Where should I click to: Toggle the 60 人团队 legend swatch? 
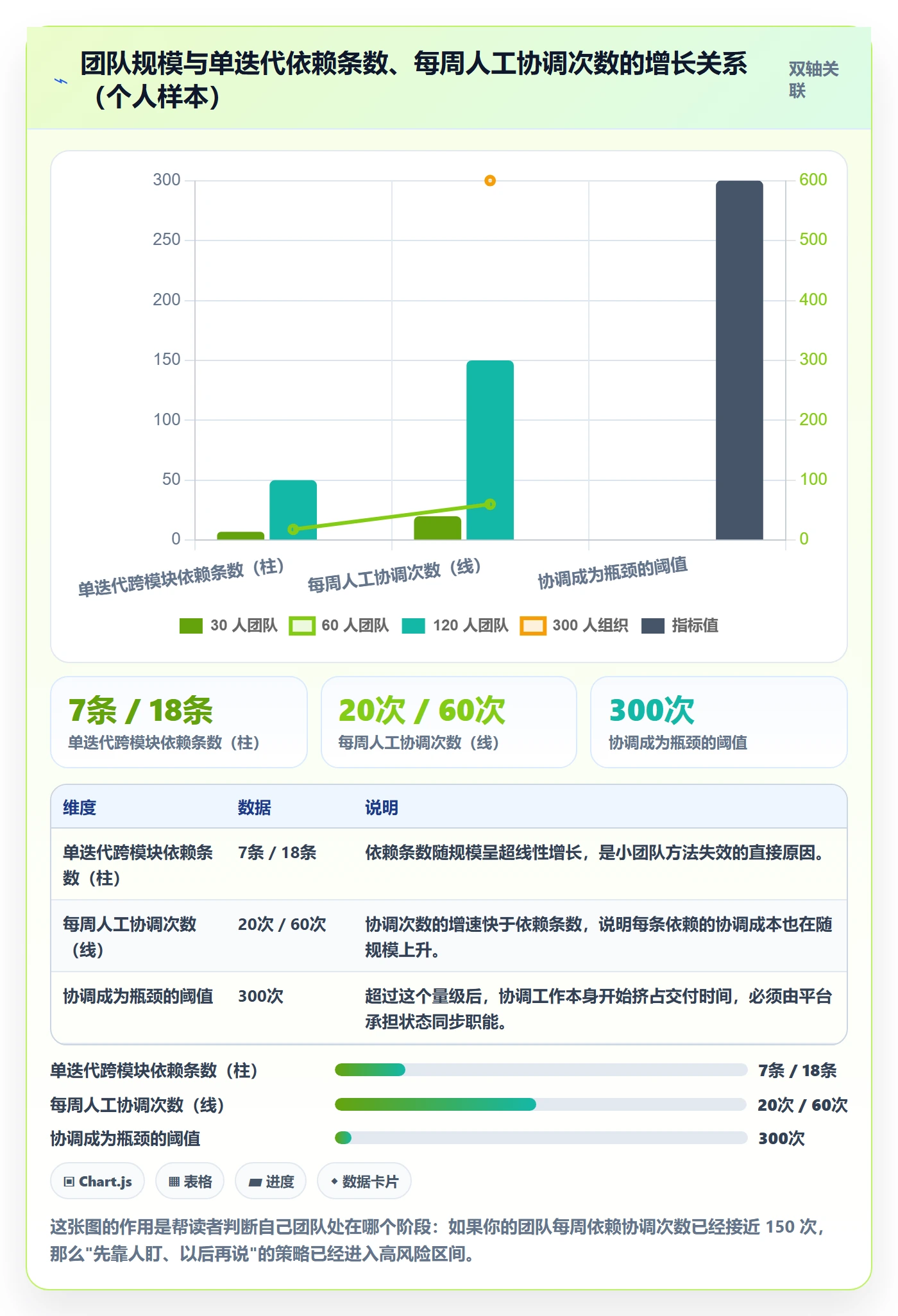point(302,625)
